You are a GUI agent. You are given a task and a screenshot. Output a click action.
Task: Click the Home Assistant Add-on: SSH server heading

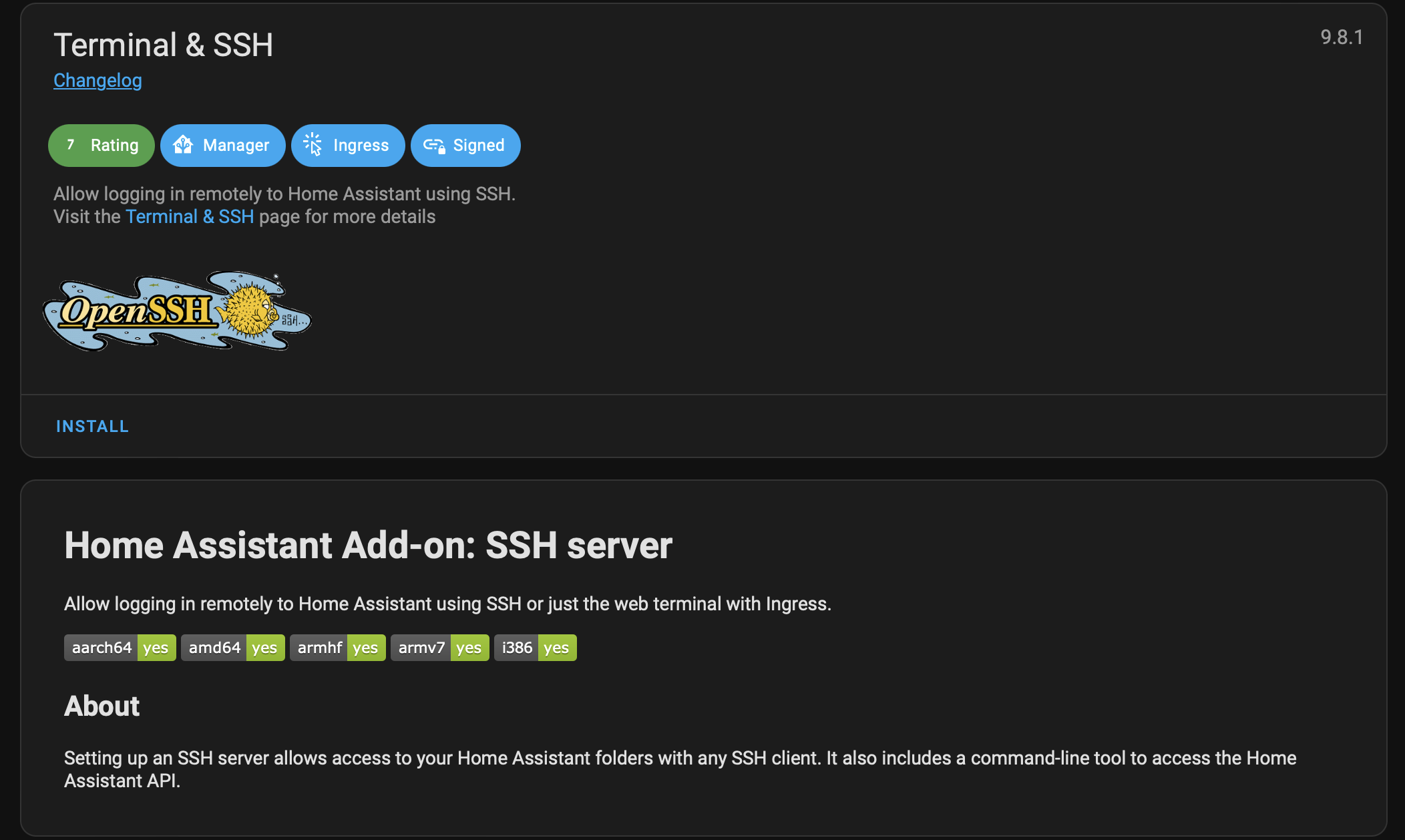[x=368, y=546]
